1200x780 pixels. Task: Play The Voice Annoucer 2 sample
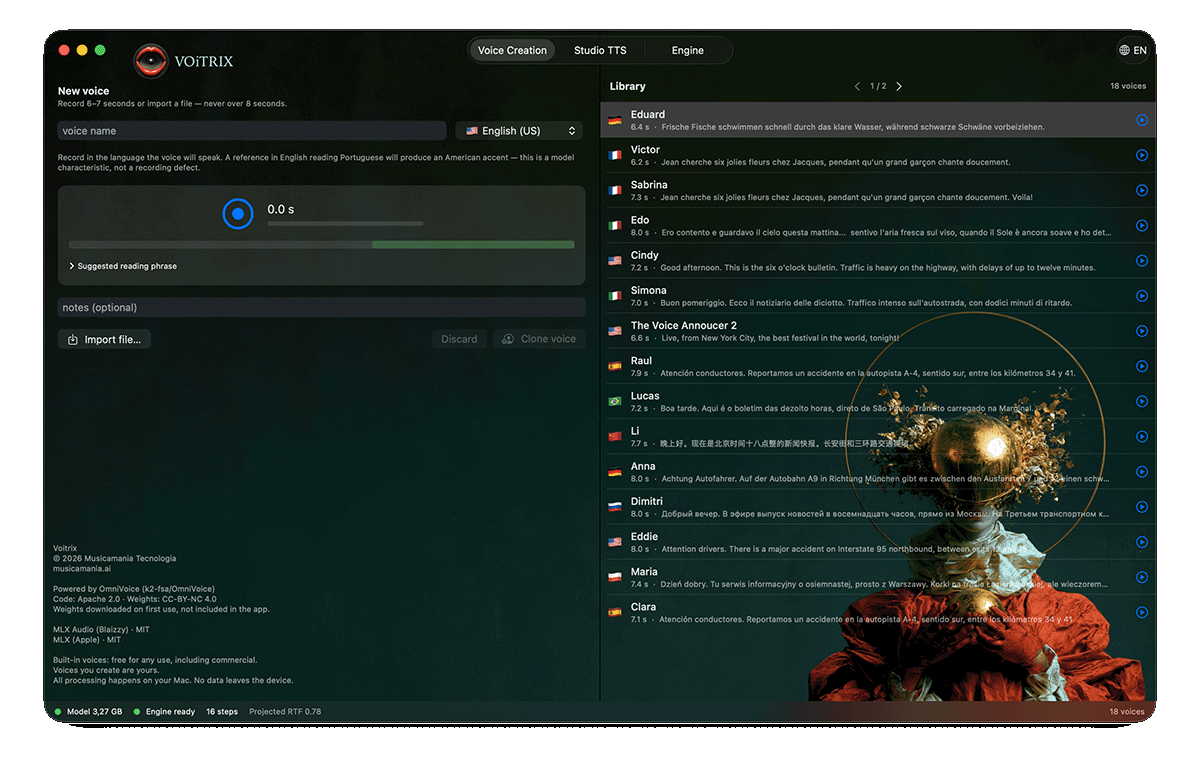tap(1141, 331)
